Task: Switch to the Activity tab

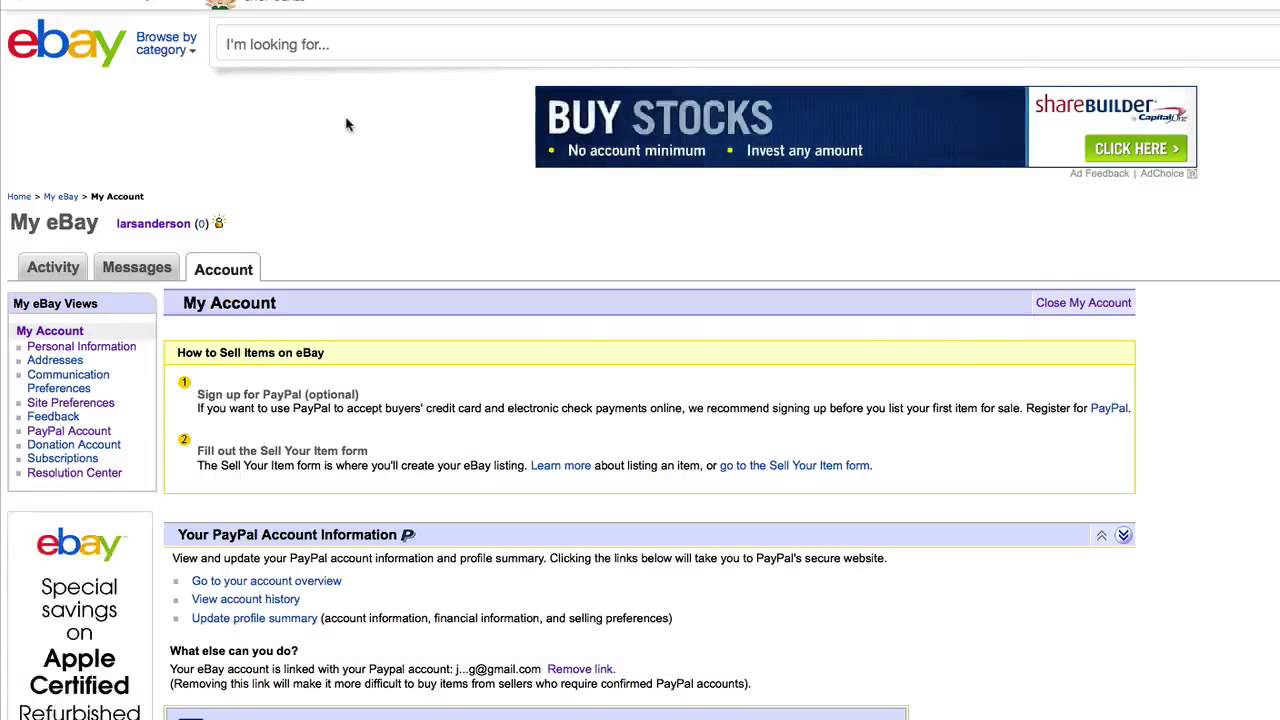Action: [x=53, y=267]
